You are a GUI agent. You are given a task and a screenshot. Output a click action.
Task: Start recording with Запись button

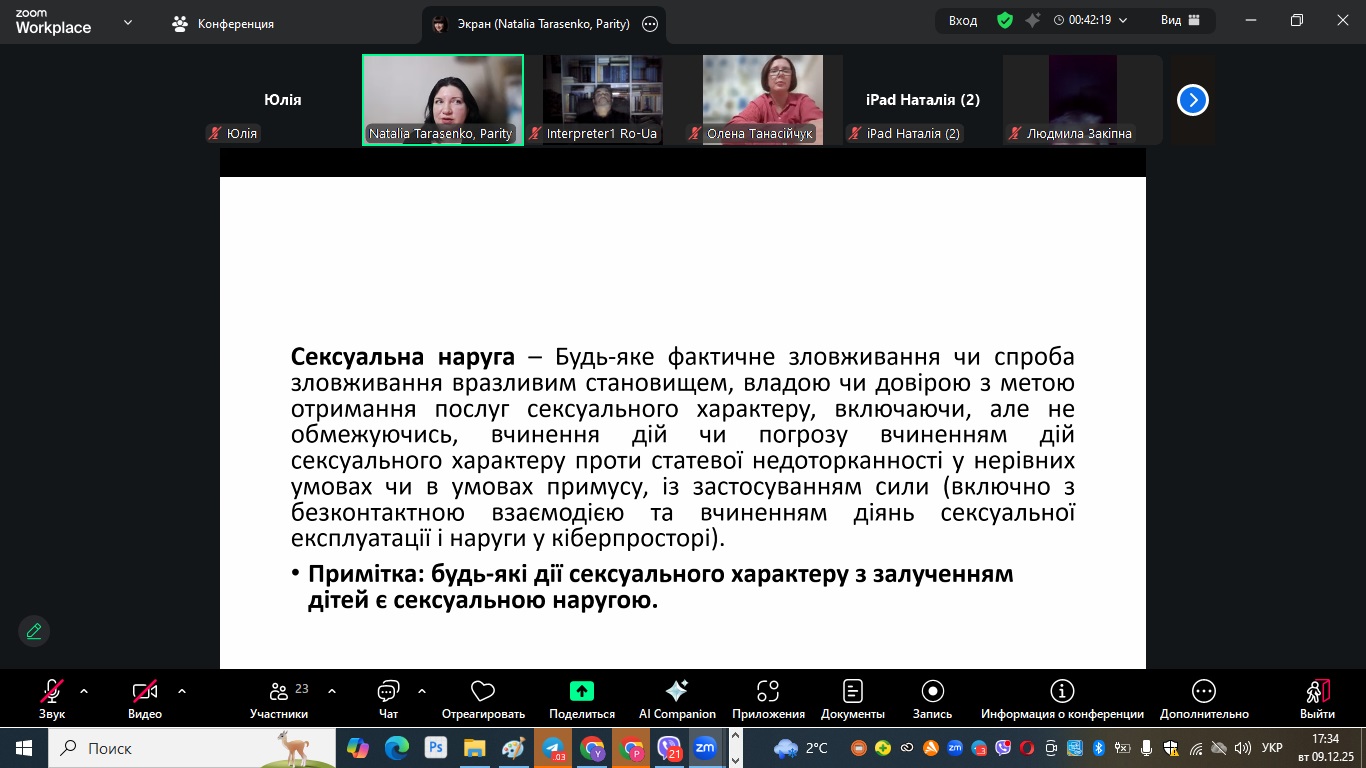coord(932,691)
